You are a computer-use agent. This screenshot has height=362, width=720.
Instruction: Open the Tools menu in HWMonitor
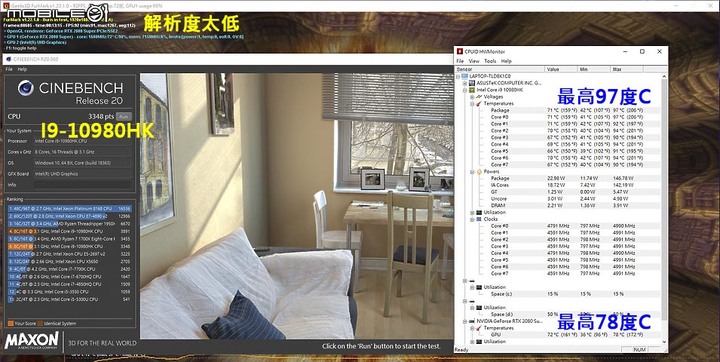[x=490, y=61]
